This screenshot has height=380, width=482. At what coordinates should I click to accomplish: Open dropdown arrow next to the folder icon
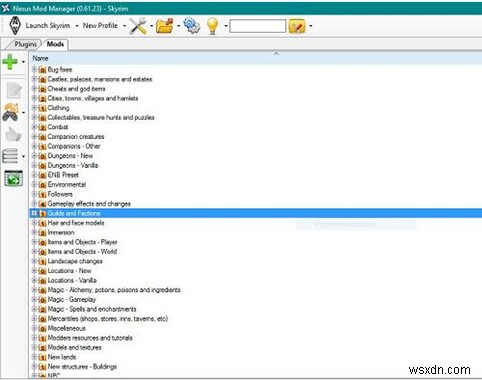[178, 26]
